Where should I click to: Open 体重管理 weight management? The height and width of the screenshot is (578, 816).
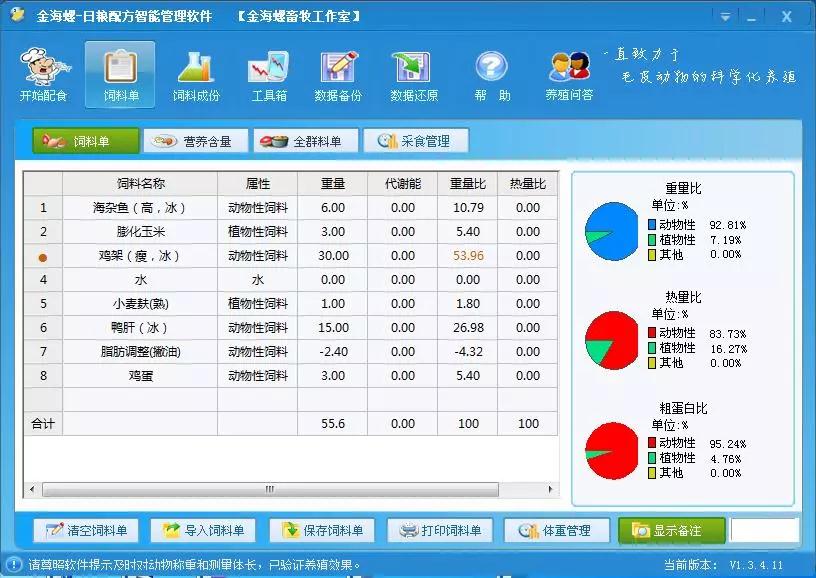click(x=556, y=531)
